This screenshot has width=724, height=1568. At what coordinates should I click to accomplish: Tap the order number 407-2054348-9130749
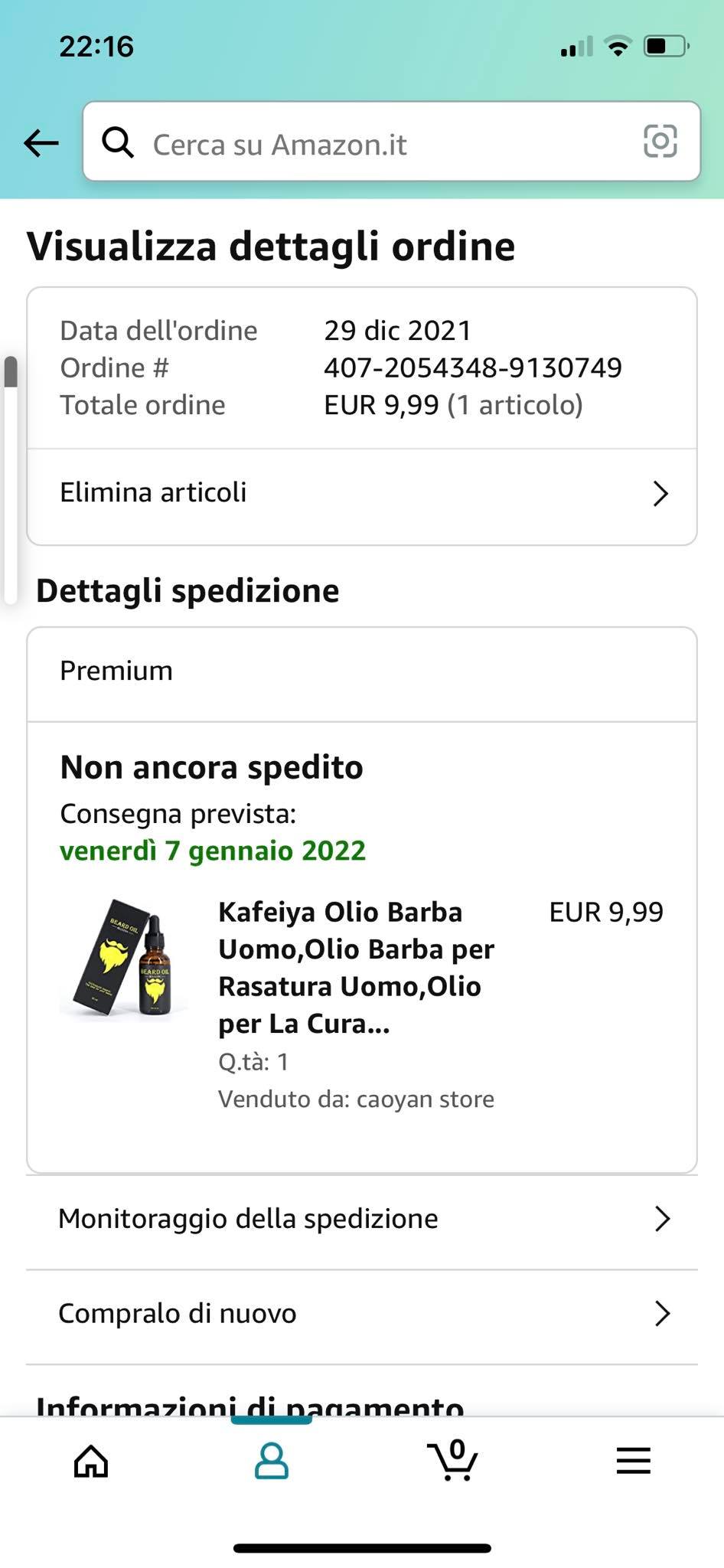(473, 368)
